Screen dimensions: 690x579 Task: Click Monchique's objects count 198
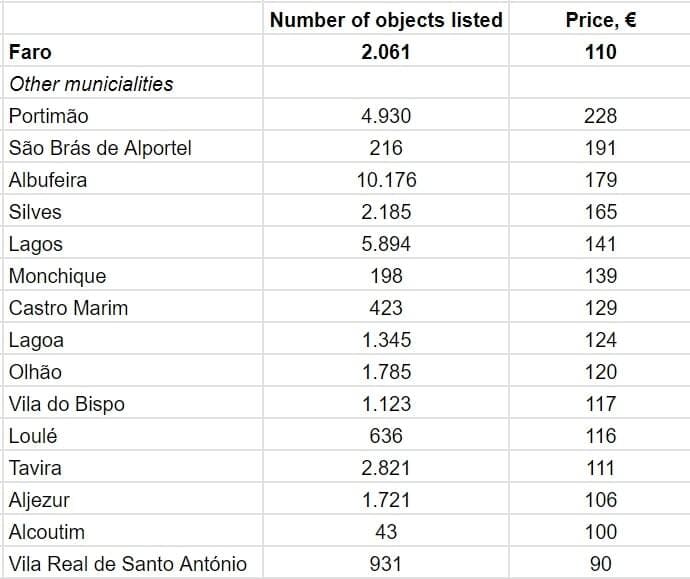386,276
